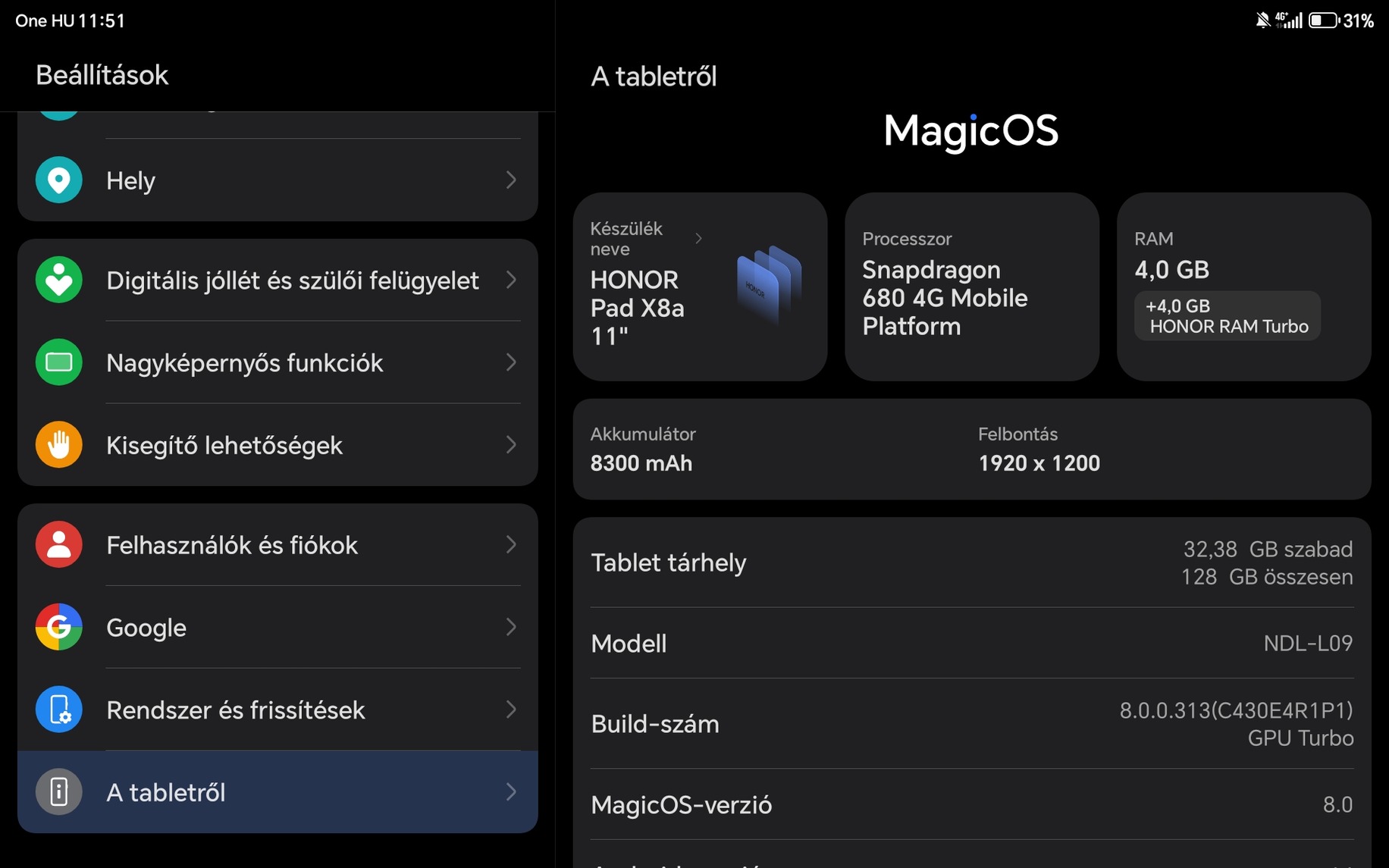This screenshot has width=1389, height=868.
Task: Tap the Rendszer és frissítések icon
Action: tap(59, 710)
